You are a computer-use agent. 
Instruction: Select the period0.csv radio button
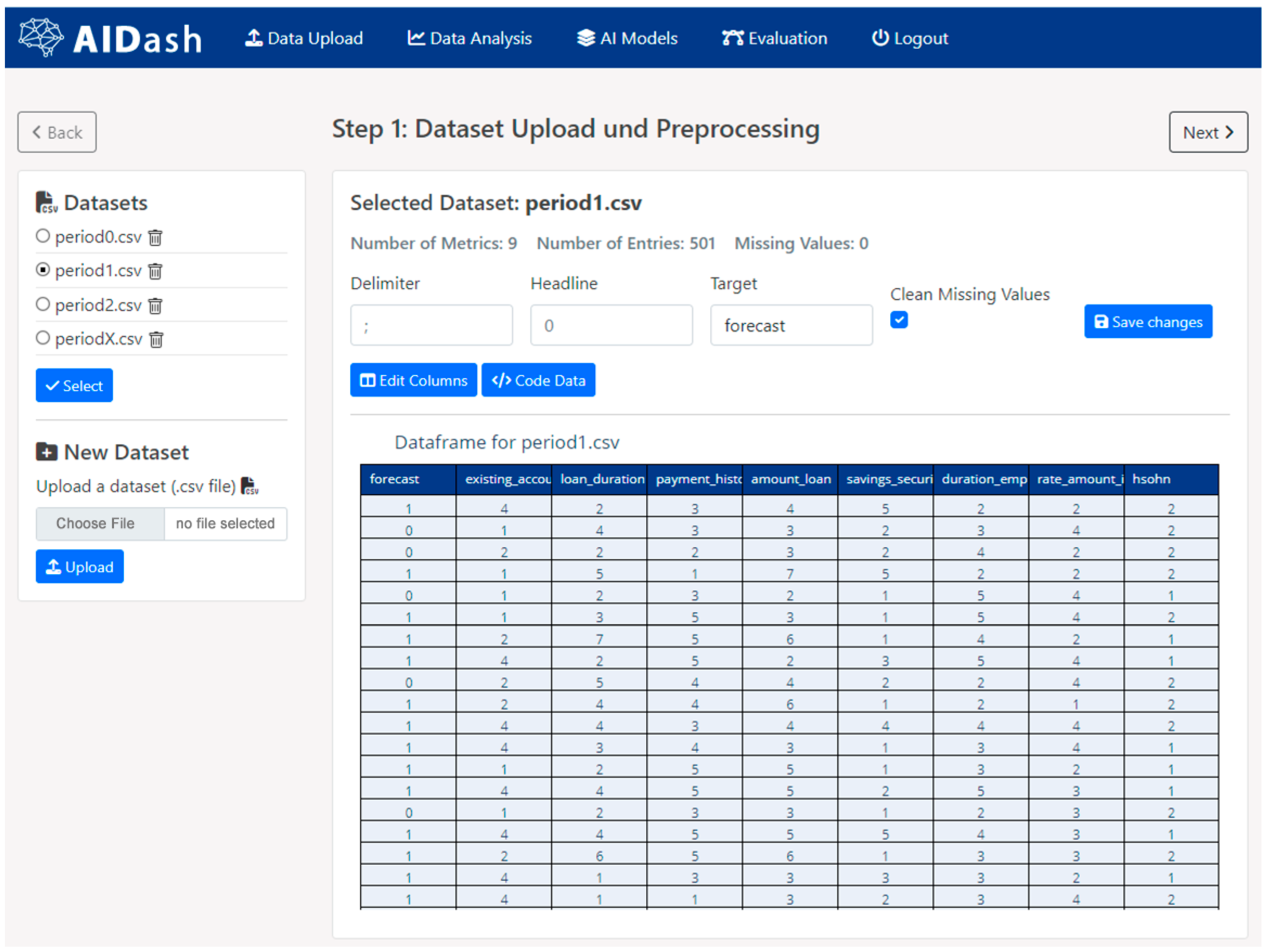(x=43, y=236)
